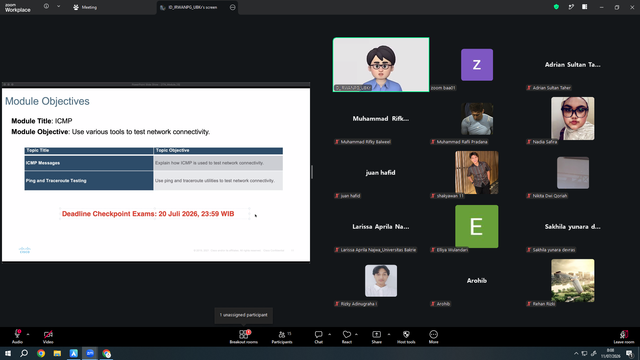Open the Windows Start menu
The width and height of the screenshot is (640, 360).
pyautogui.click(x=8, y=353)
